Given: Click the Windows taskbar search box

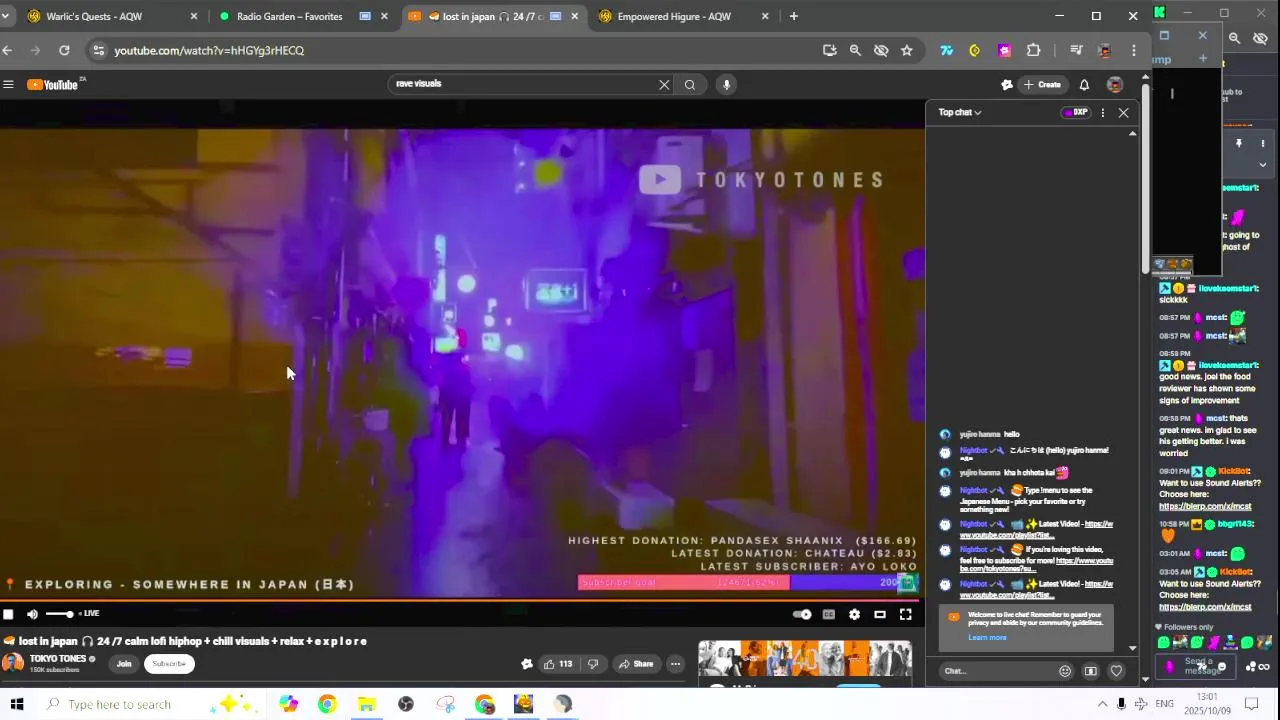Looking at the screenshot, I should pyautogui.click(x=150, y=704).
